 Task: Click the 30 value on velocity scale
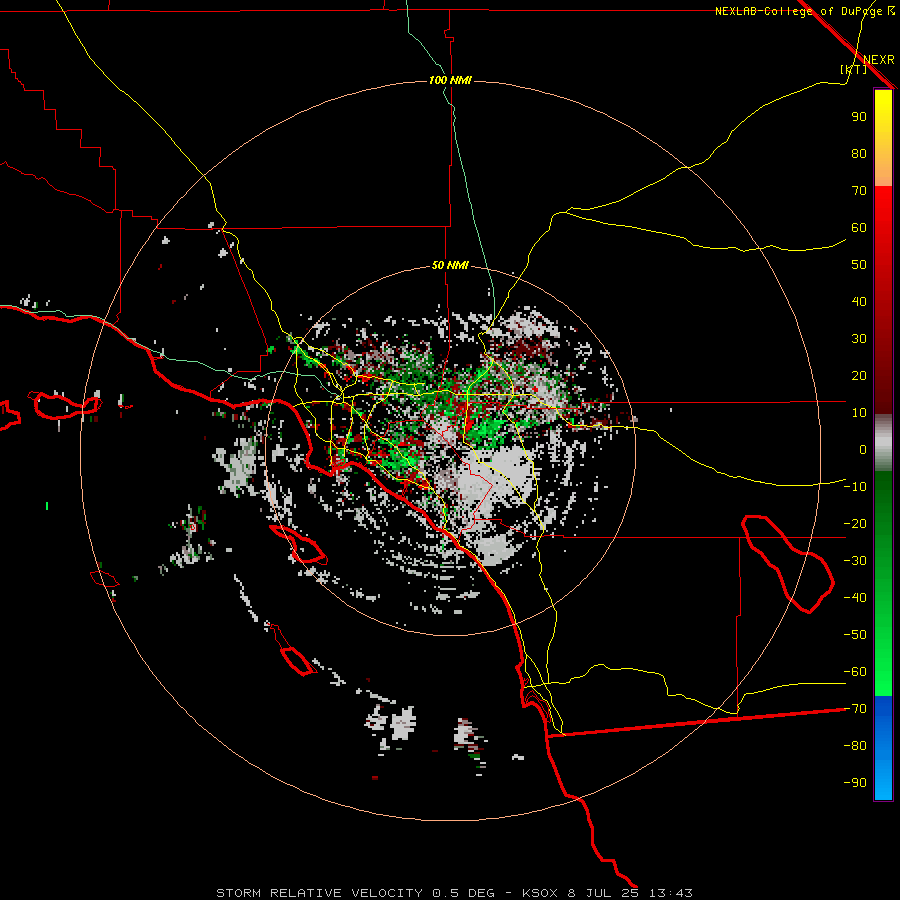click(859, 339)
